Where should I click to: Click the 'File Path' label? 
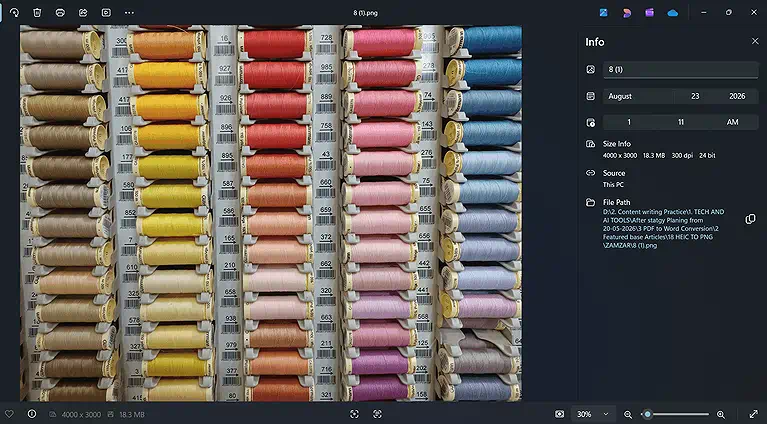(616, 202)
